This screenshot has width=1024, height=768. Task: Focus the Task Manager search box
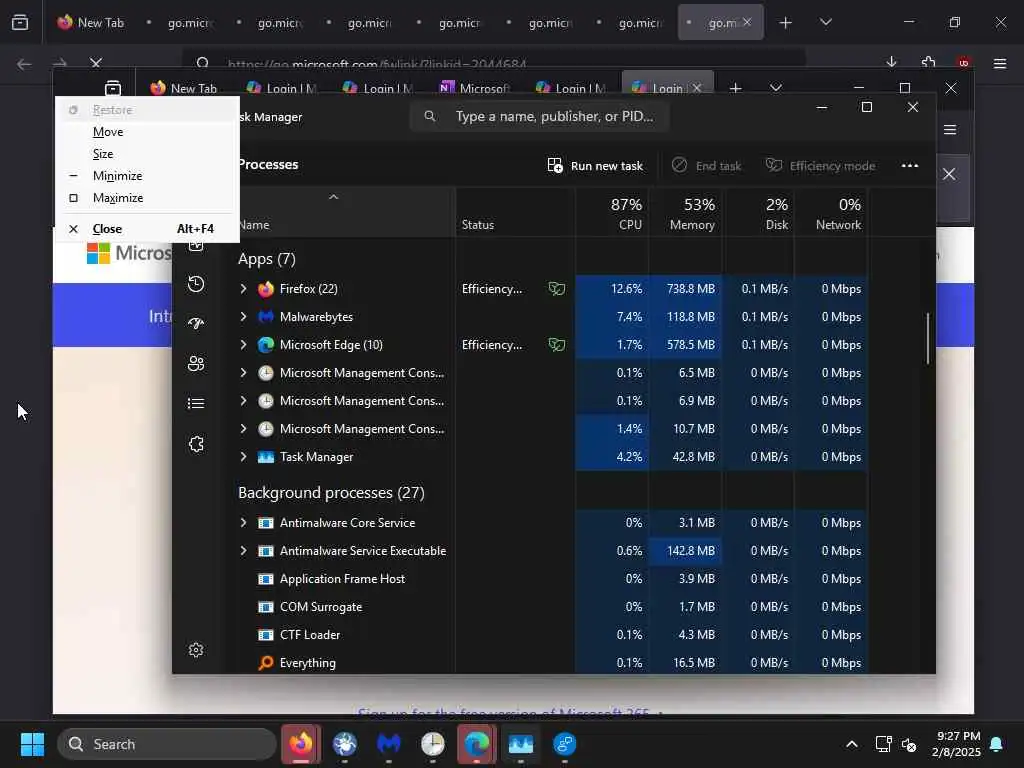click(539, 116)
